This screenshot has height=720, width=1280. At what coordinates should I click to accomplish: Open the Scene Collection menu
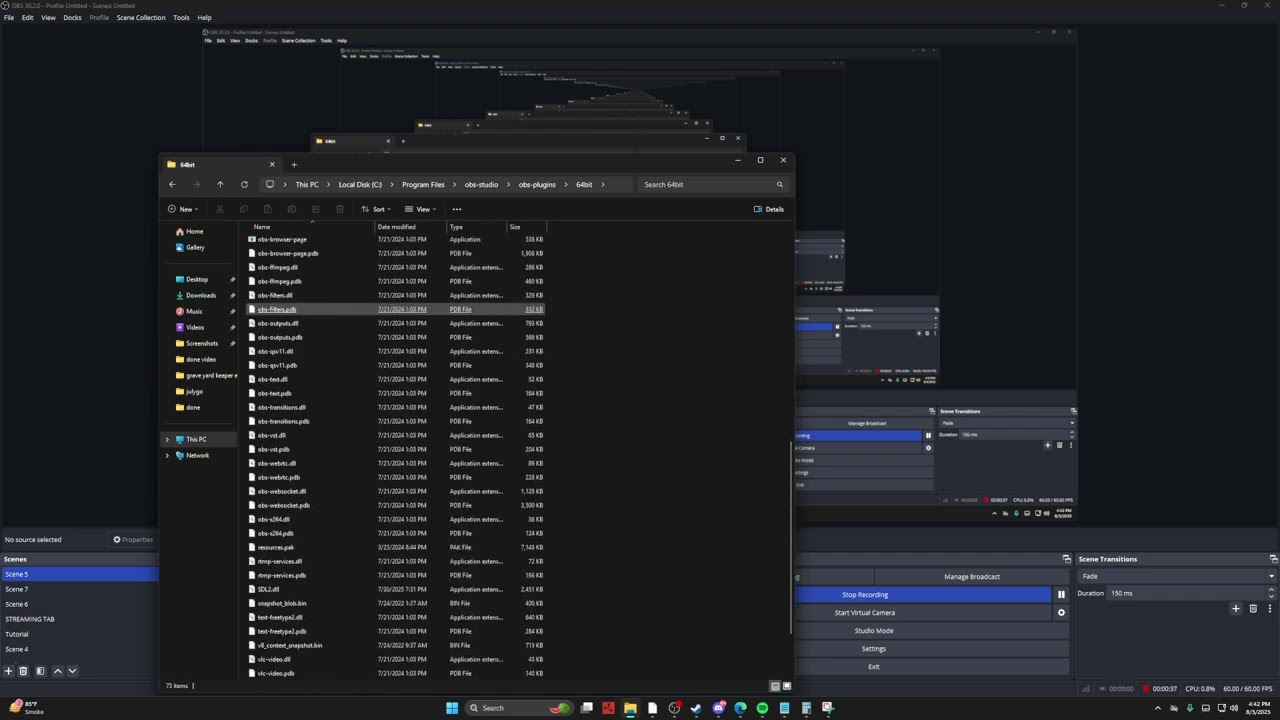point(141,18)
